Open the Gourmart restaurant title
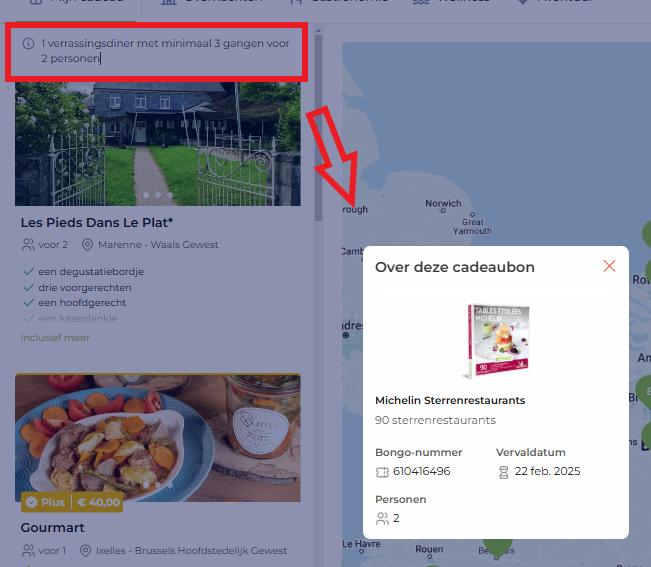 [53, 528]
